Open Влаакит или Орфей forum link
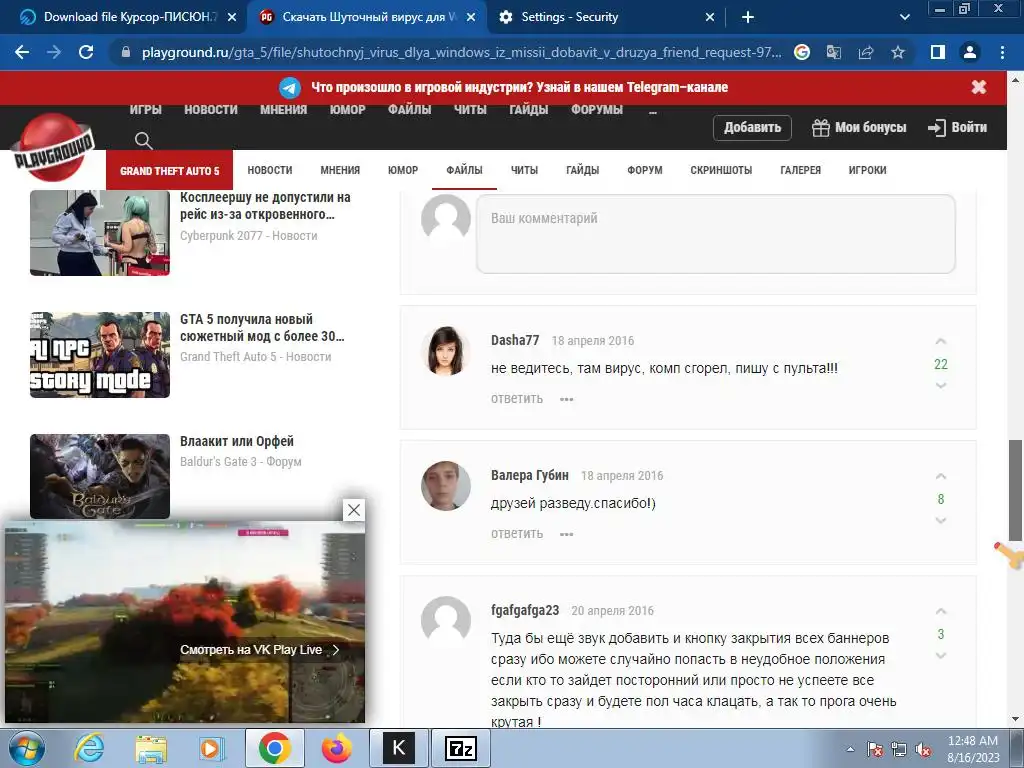Viewport: 1024px width, 768px height. point(236,441)
